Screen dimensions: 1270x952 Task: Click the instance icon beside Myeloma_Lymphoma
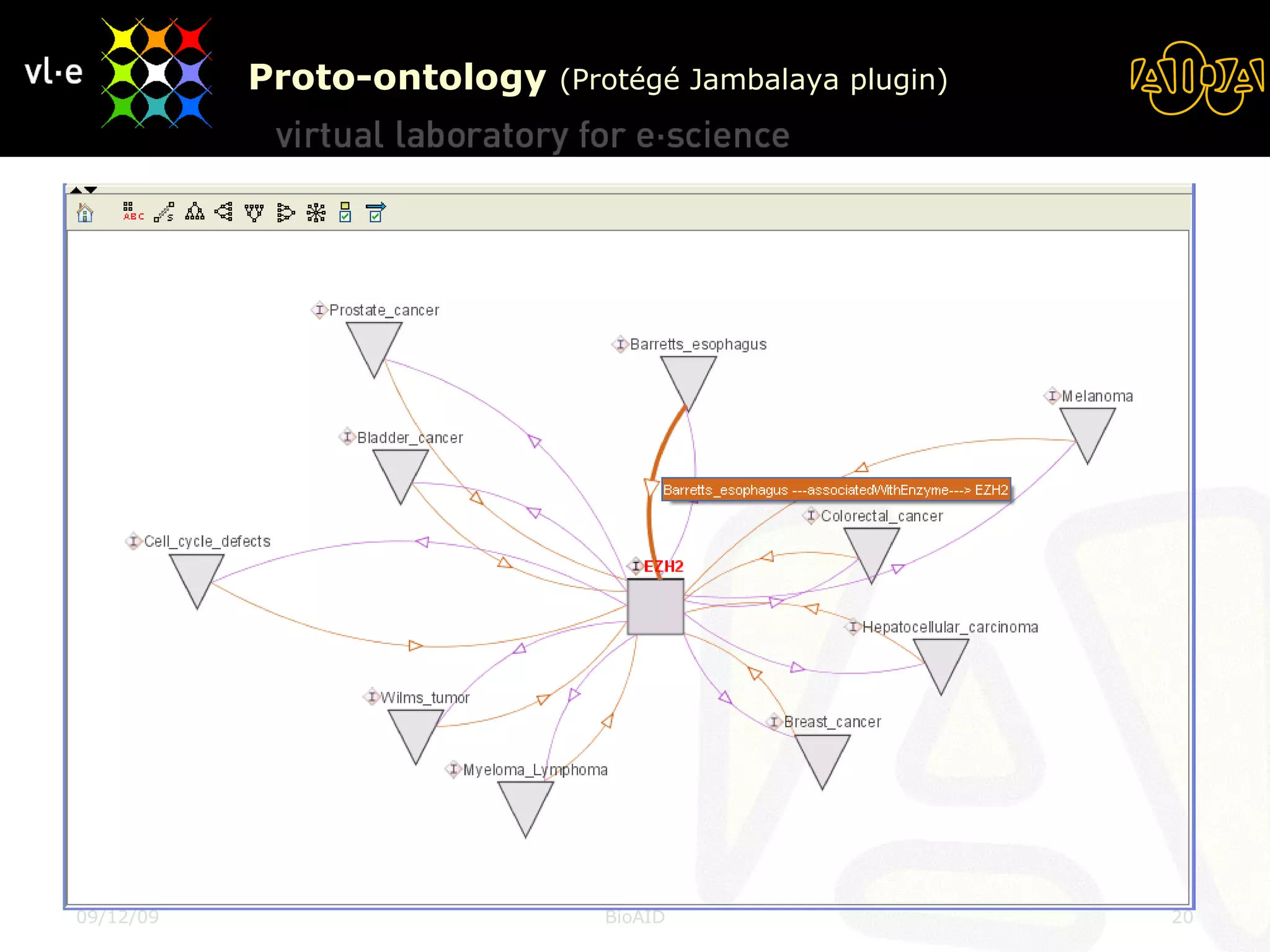(x=453, y=770)
